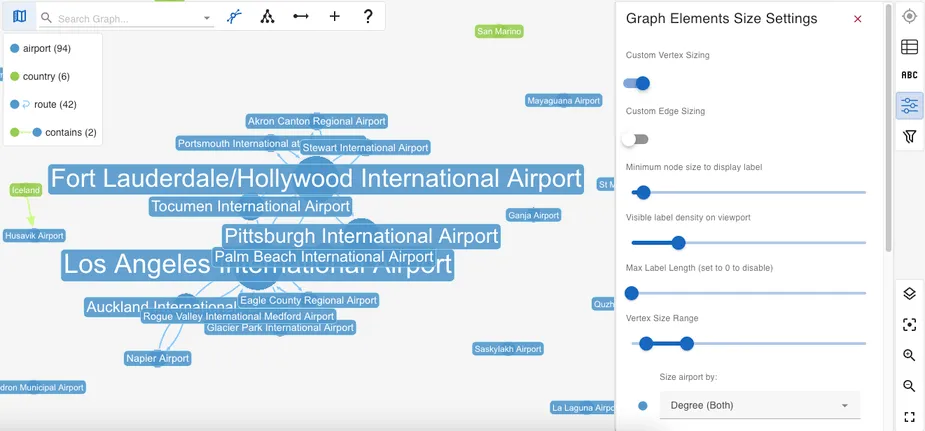925x431 pixels.
Task: Toggle contains legend entry visibility
Action: (53, 132)
